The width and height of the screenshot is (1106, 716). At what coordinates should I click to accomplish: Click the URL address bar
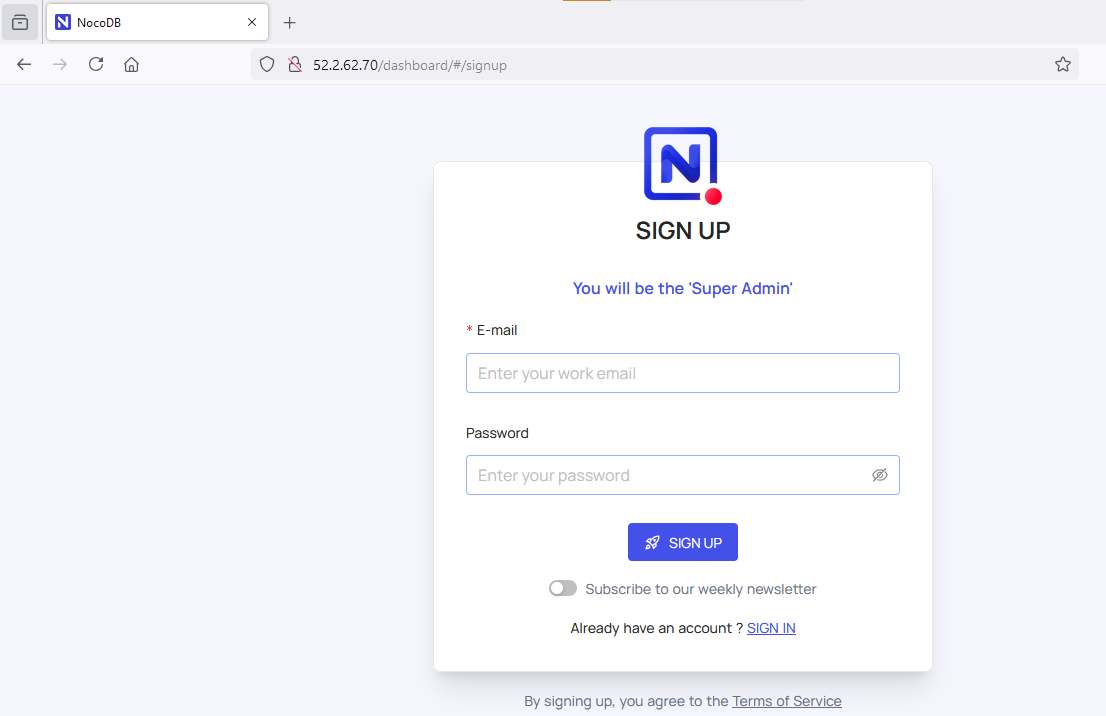click(x=664, y=65)
